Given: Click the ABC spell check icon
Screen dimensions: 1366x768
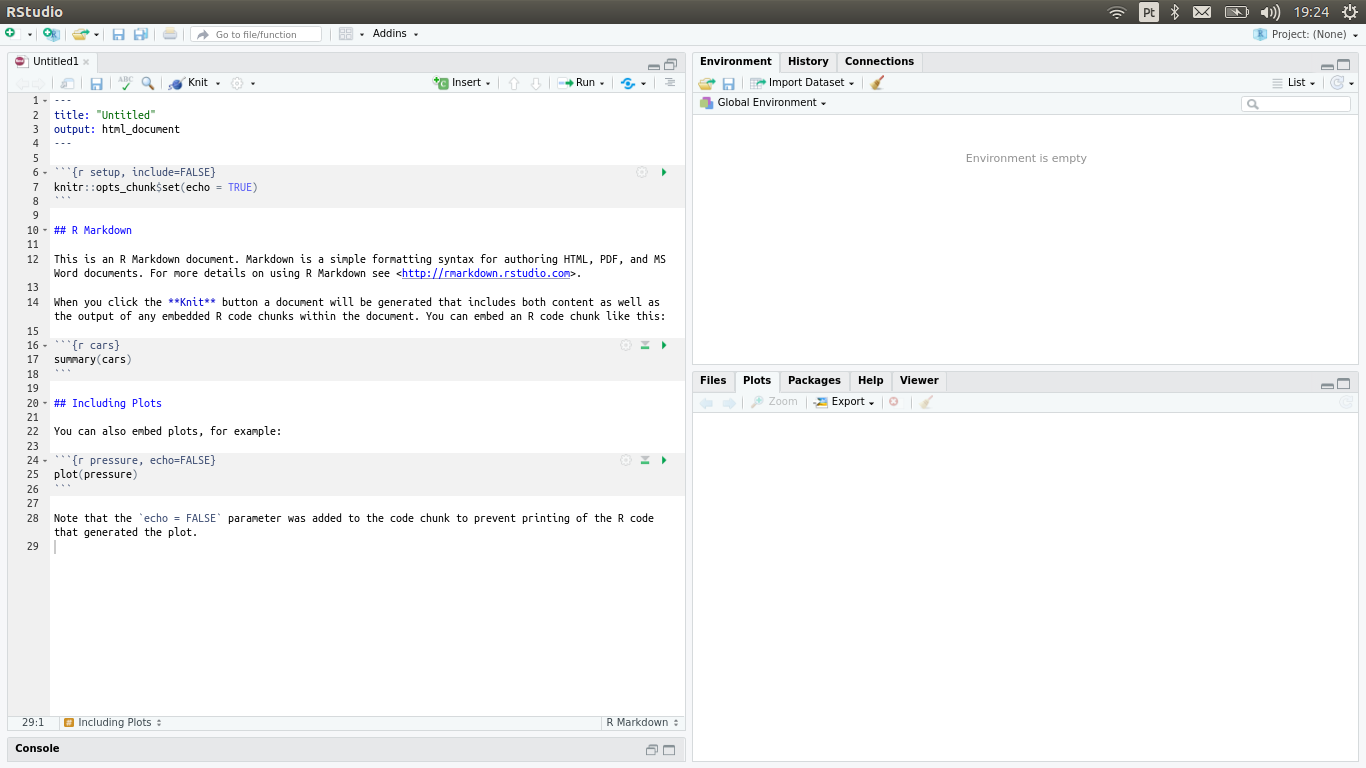Looking at the screenshot, I should tap(125, 83).
